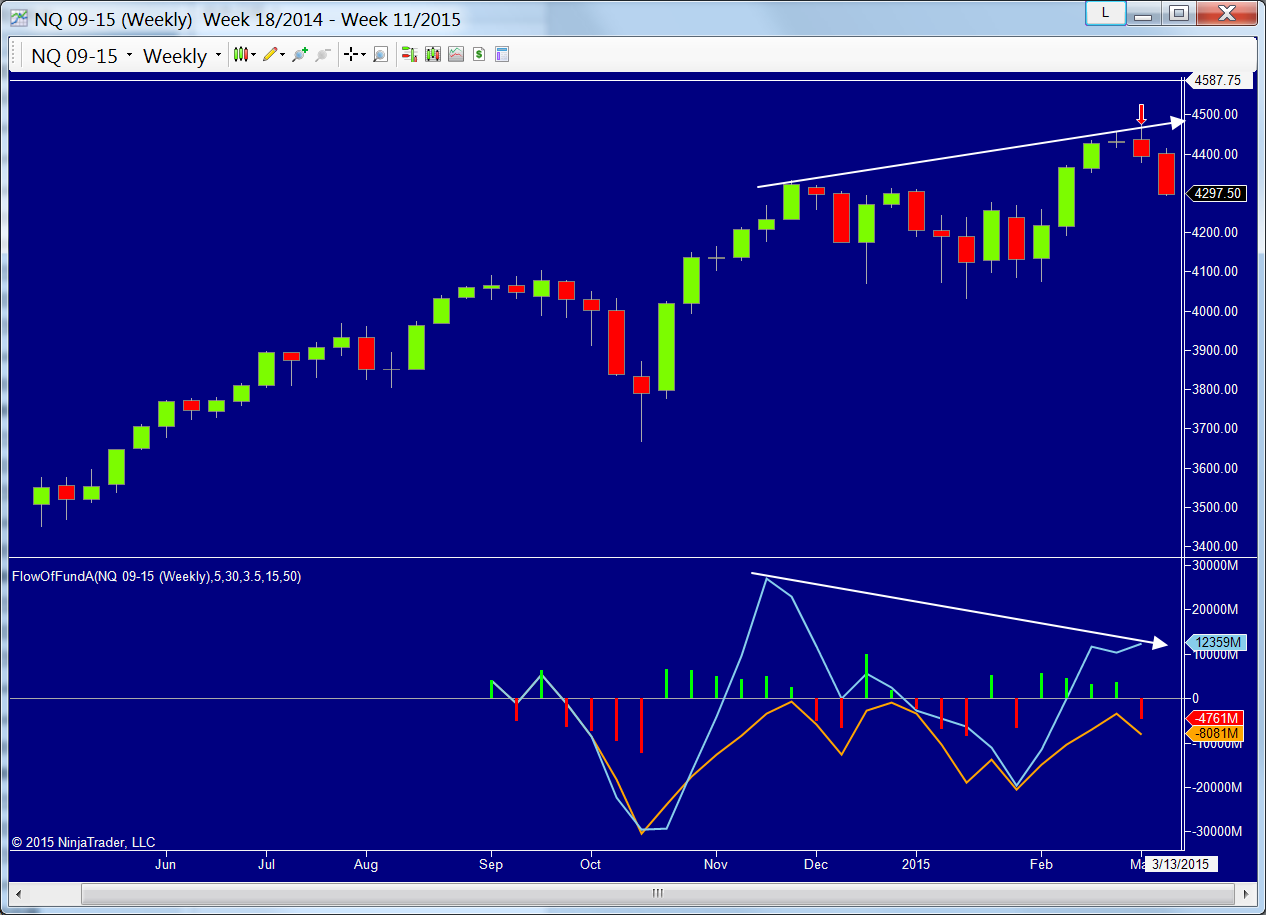
Task: Click the dollar sign document icon
Action: tap(478, 54)
